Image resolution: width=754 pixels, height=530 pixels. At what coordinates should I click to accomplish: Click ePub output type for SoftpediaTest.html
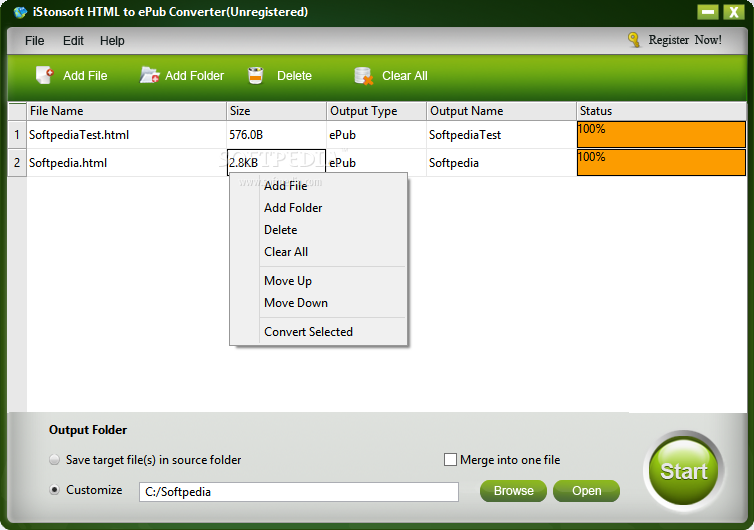coord(377,135)
